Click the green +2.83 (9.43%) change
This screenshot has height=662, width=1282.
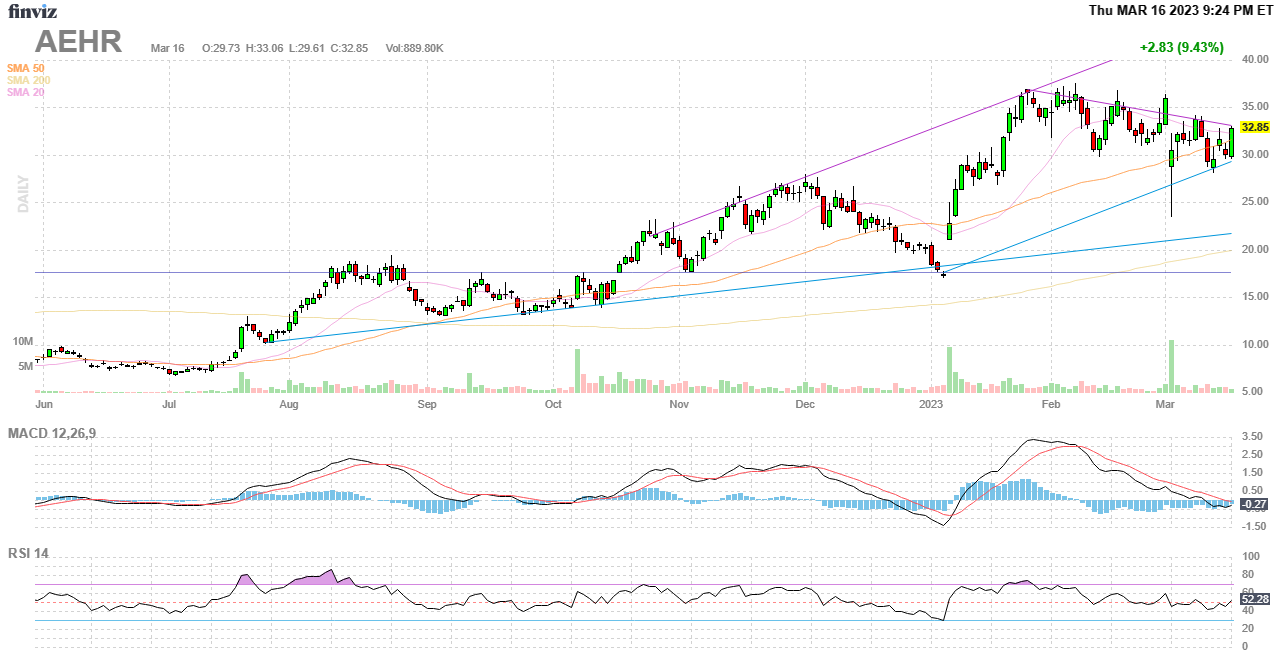point(1181,47)
